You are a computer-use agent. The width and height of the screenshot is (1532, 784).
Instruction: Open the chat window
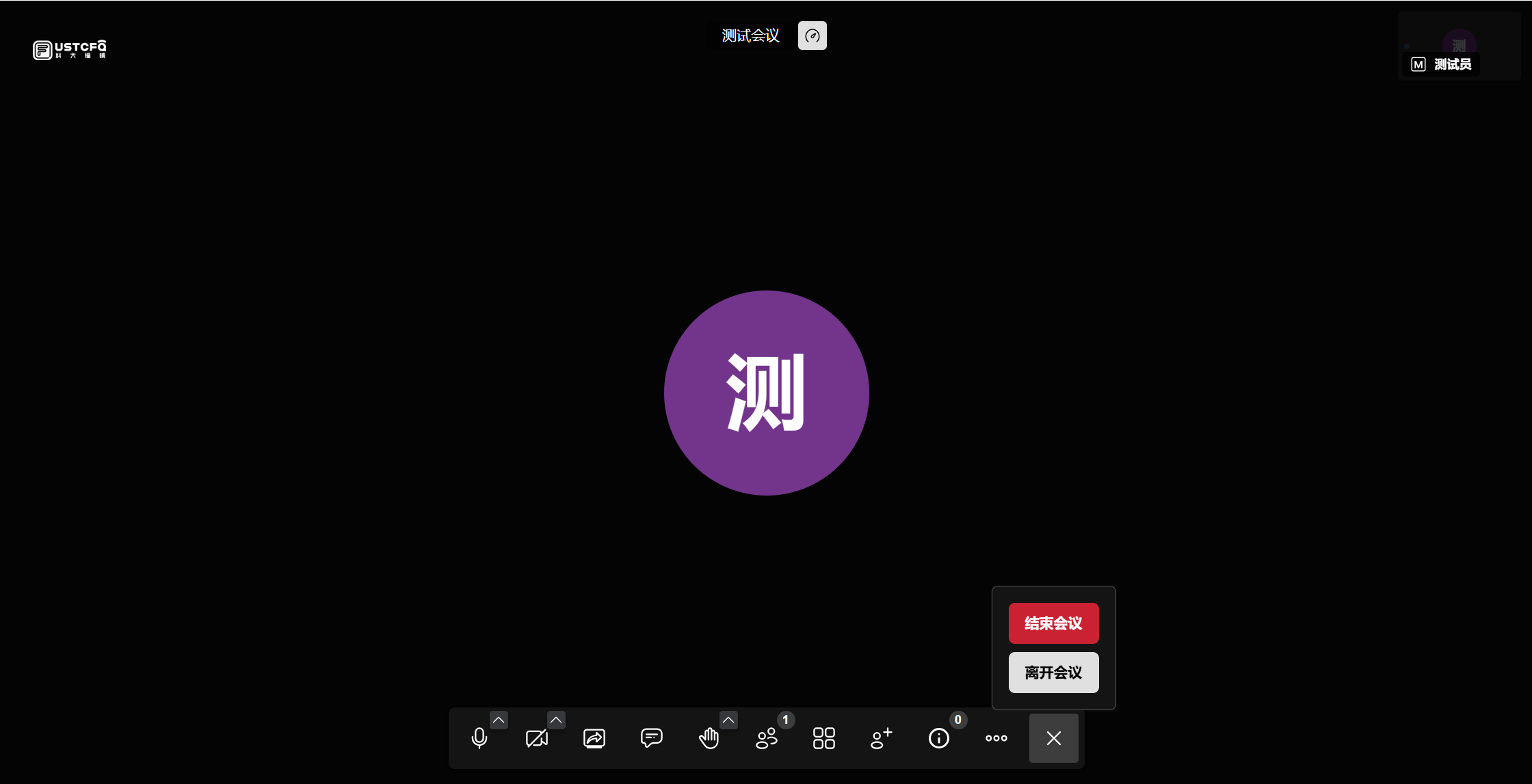[x=651, y=738]
